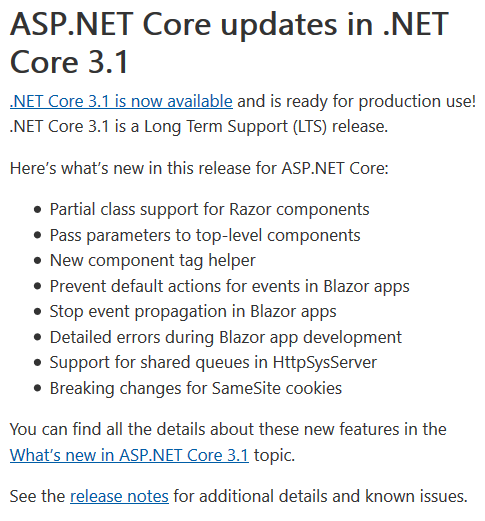Follow the 'release notes' link
This screenshot has height=521, width=485.
[x=119, y=496]
